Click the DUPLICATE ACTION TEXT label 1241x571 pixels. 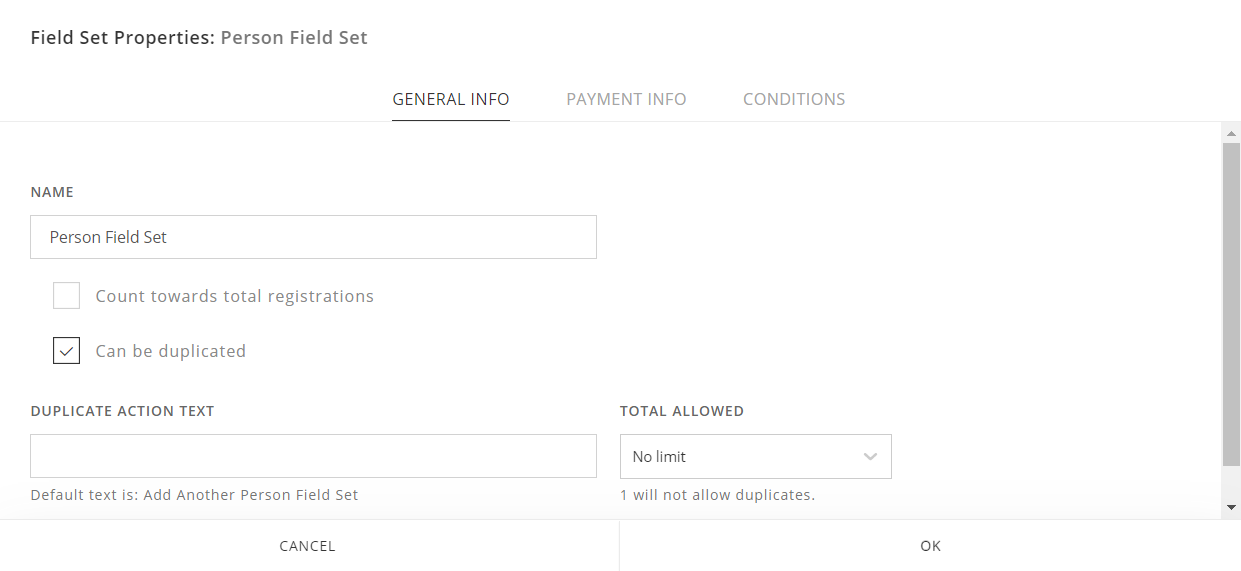pyautogui.click(x=122, y=411)
